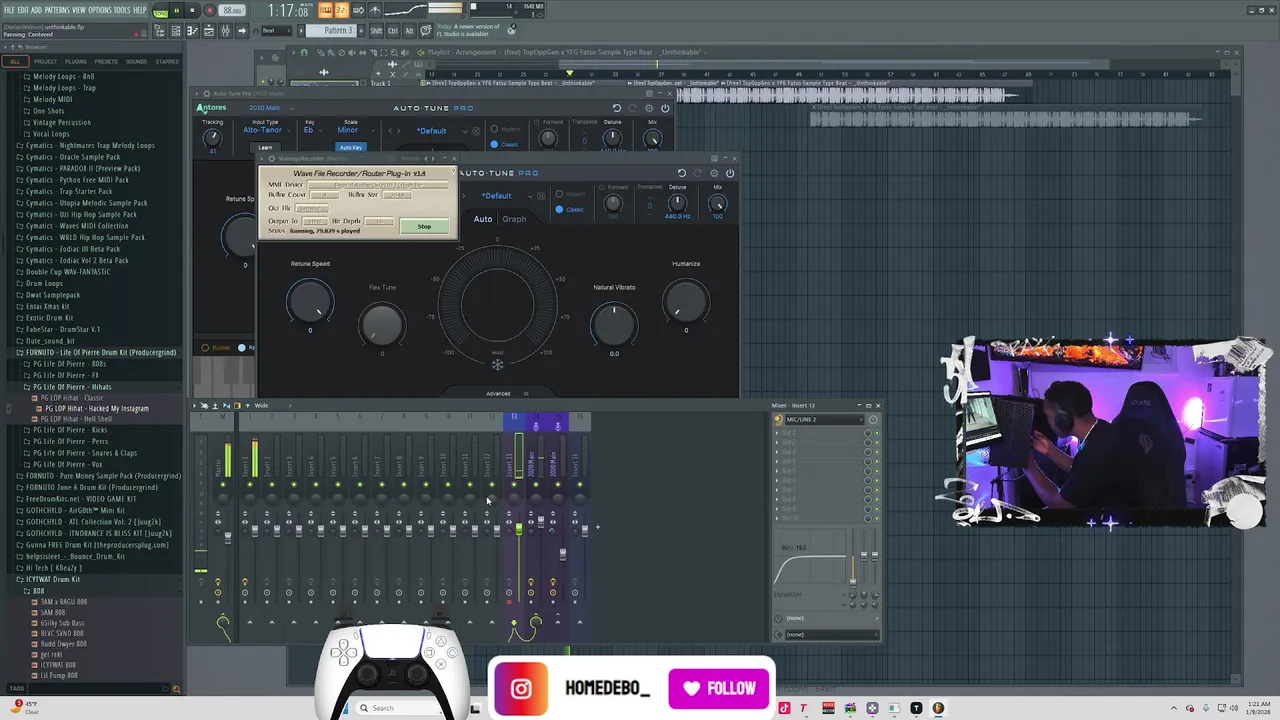
Task: Open the mixer view toolbar icon
Action: click(224, 31)
